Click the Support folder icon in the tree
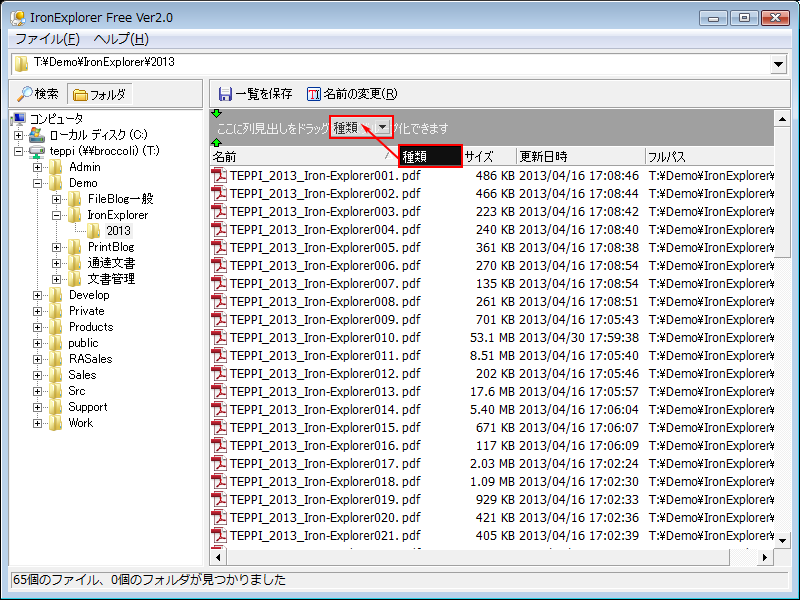Viewport: 800px width, 600px height. pos(56,407)
